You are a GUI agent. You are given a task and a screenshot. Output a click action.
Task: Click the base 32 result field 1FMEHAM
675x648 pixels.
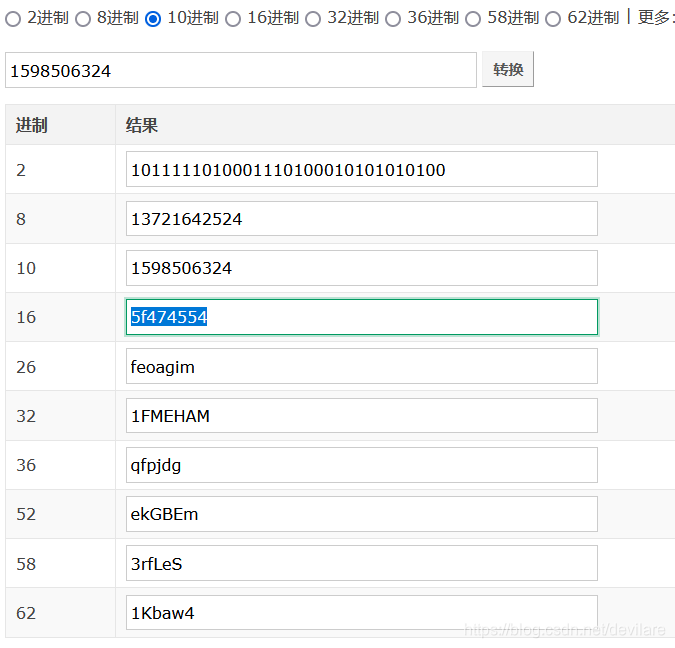[x=362, y=415]
